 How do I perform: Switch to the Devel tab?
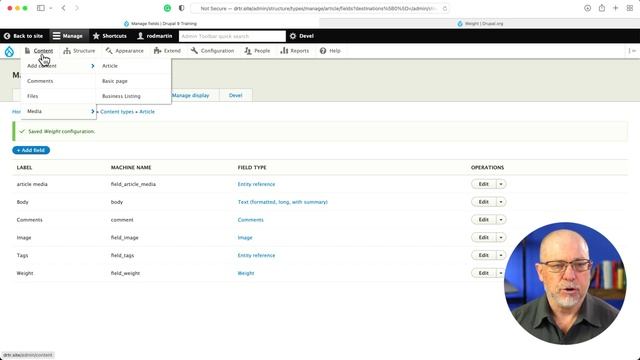click(x=236, y=95)
